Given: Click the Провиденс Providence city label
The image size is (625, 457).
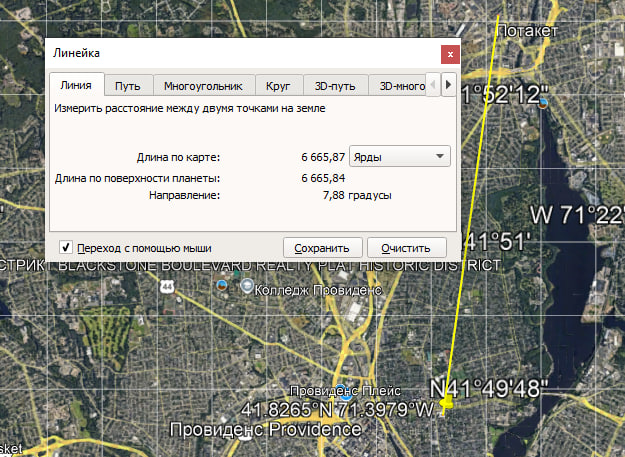Looking at the screenshot, I should coord(265,430).
